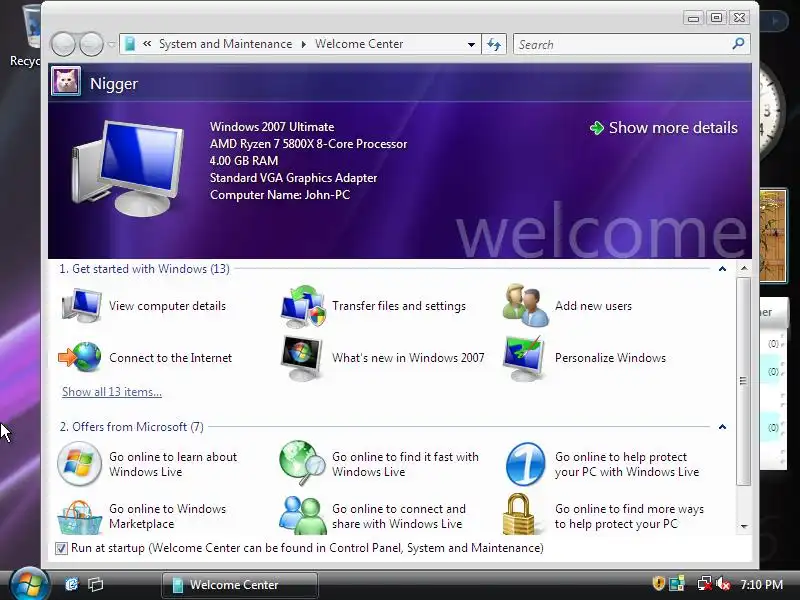The height and width of the screenshot is (600, 800).
Task: Click the 4.00 GB RAM text
Action: coord(244,161)
